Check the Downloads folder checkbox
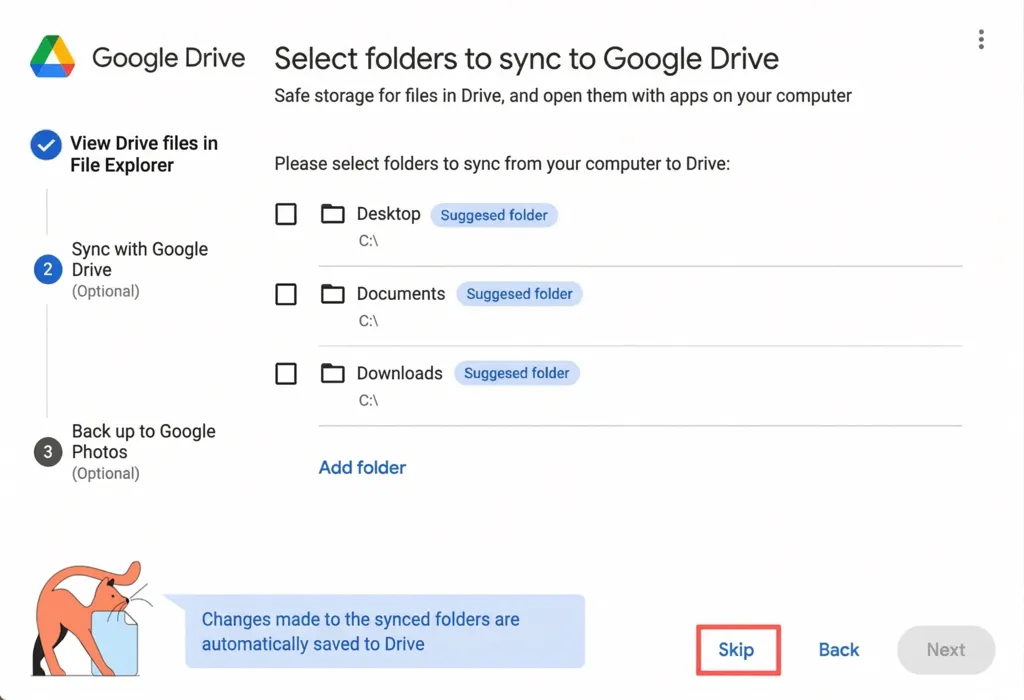 286,373
